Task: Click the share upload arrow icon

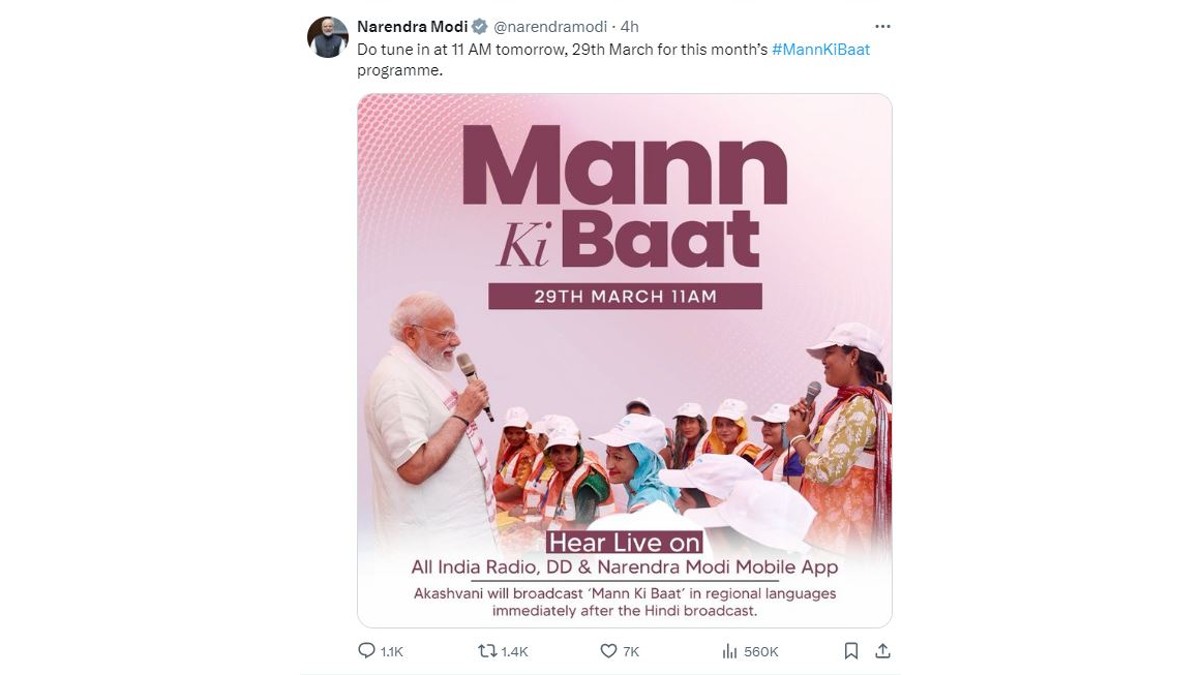Action: tap(882, 651)
